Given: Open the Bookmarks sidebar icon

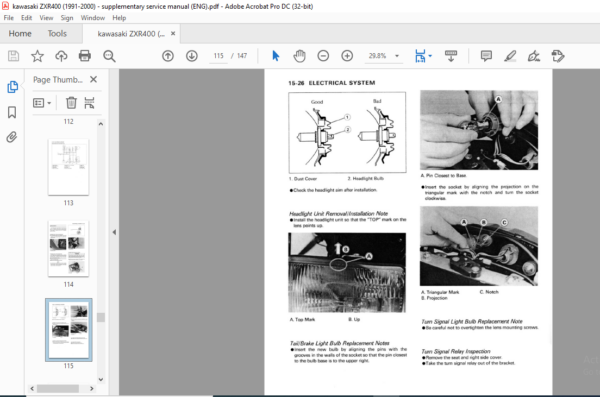Looking at the screenshot, I should [12, 112].
